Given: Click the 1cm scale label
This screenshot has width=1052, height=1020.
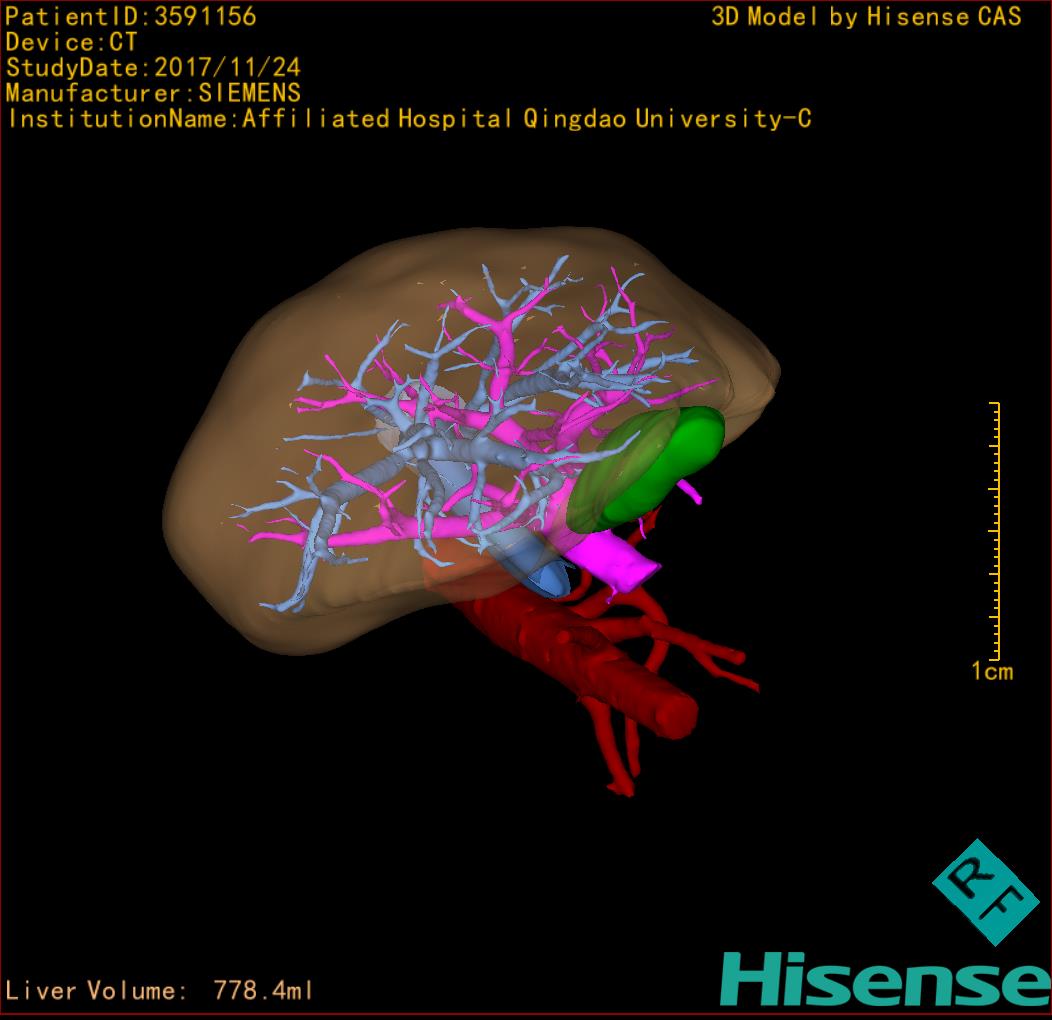Looking at the screenshot, I should tap(992, 671).
